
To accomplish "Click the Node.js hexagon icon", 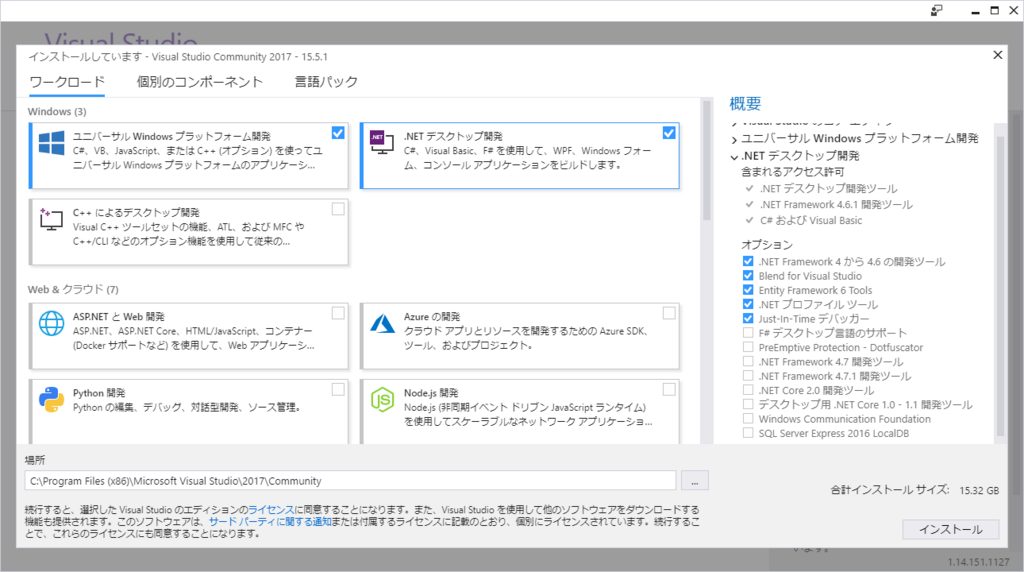I will [x=382, y=400].
